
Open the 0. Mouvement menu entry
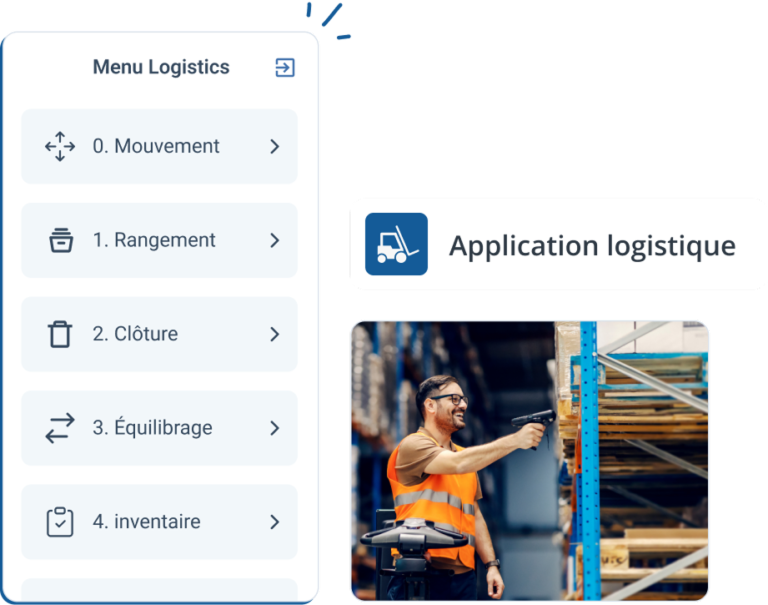coord(159,146)
